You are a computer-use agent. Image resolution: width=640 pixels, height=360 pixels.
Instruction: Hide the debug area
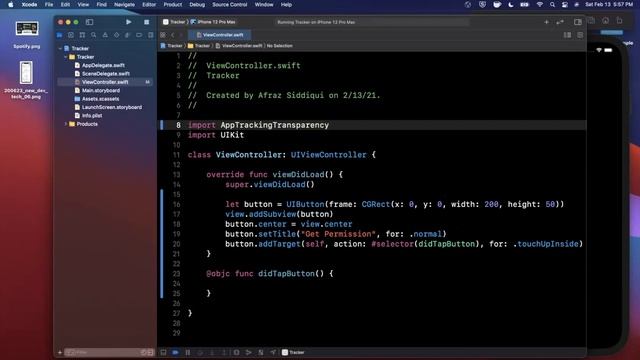click(163, 352)
